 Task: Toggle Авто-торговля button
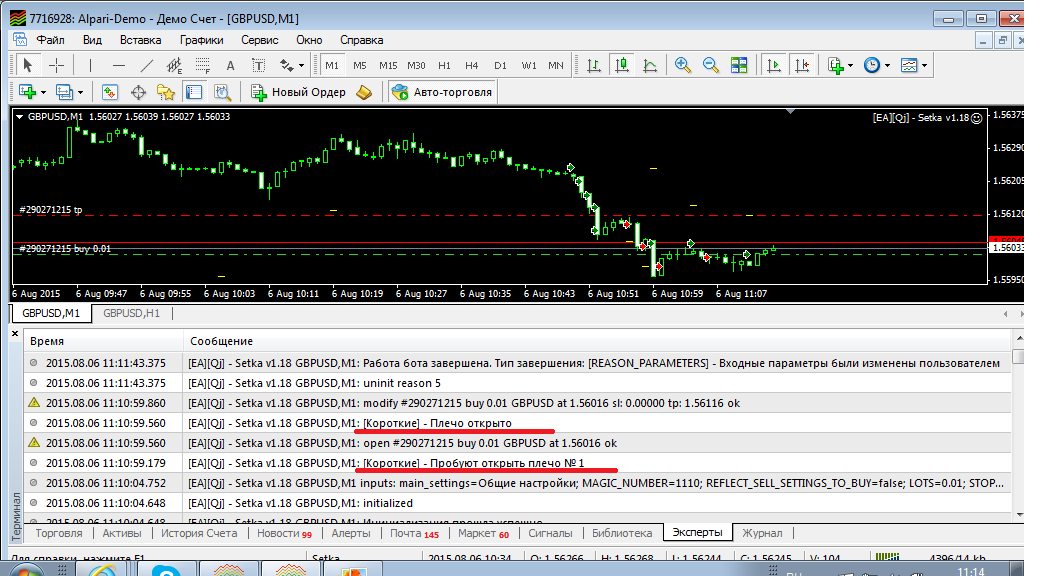pyautogui.click(x=442, y=92)
